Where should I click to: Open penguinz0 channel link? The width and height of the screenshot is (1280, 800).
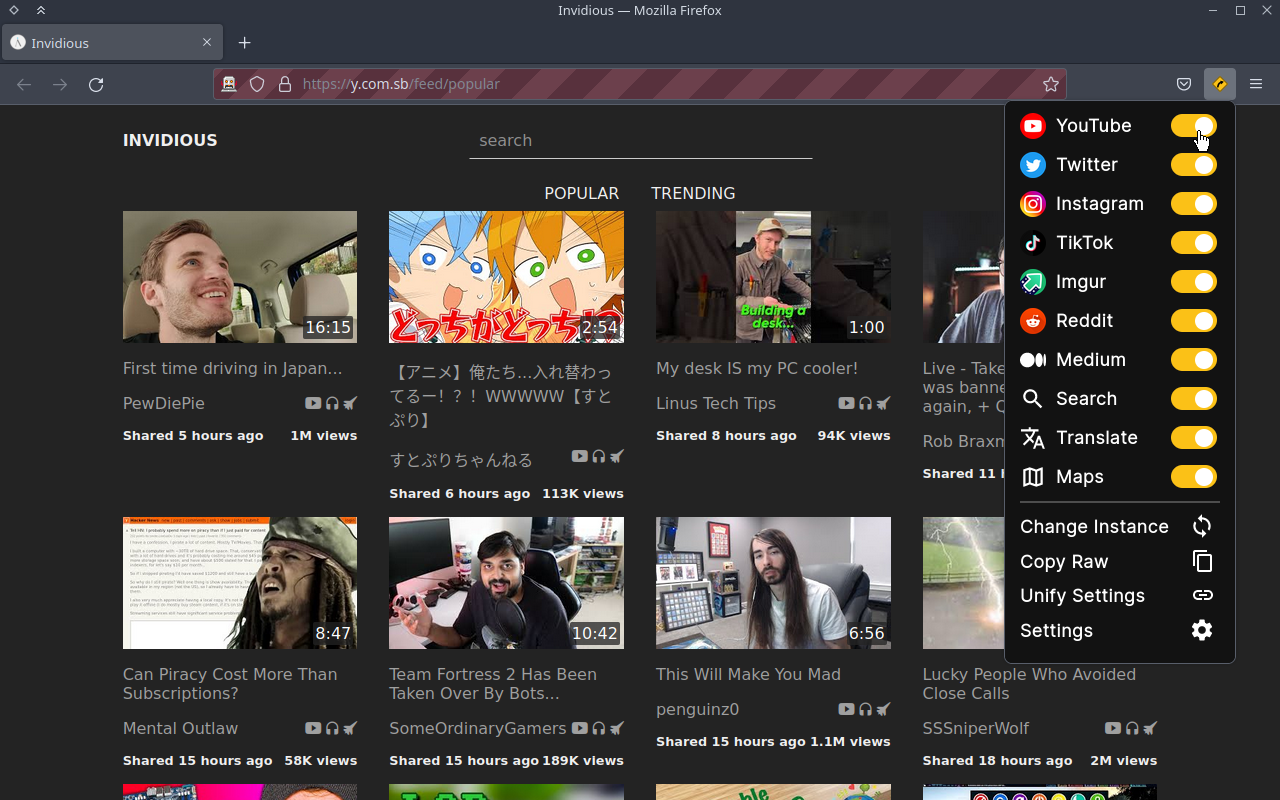(698, 709)
